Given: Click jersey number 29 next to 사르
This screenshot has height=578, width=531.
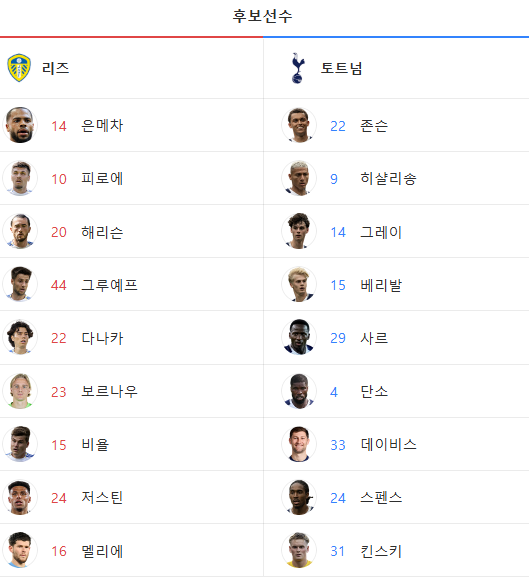Looking at the screenshot, I should 338,338.
